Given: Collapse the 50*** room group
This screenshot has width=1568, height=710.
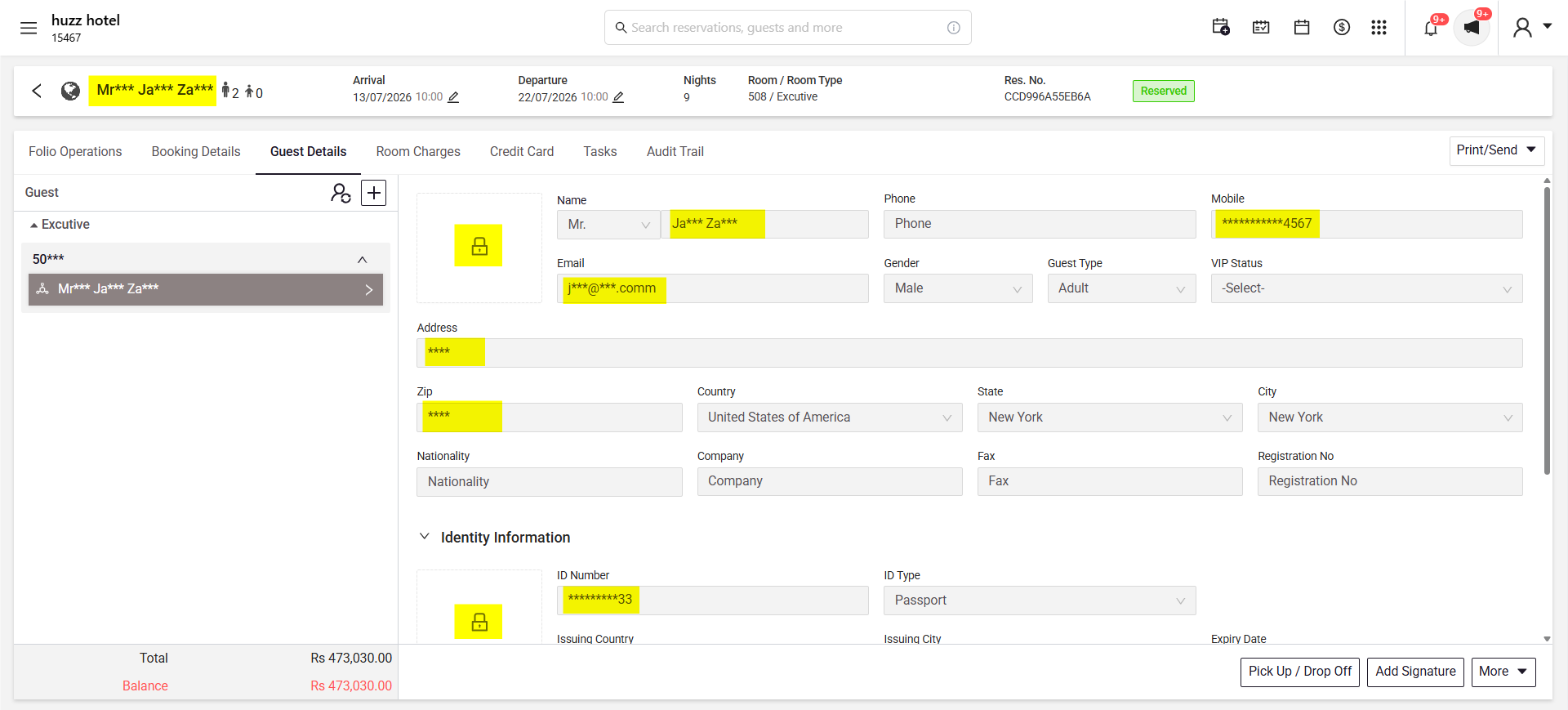Looking at the screenshot, I should [363, 260].
